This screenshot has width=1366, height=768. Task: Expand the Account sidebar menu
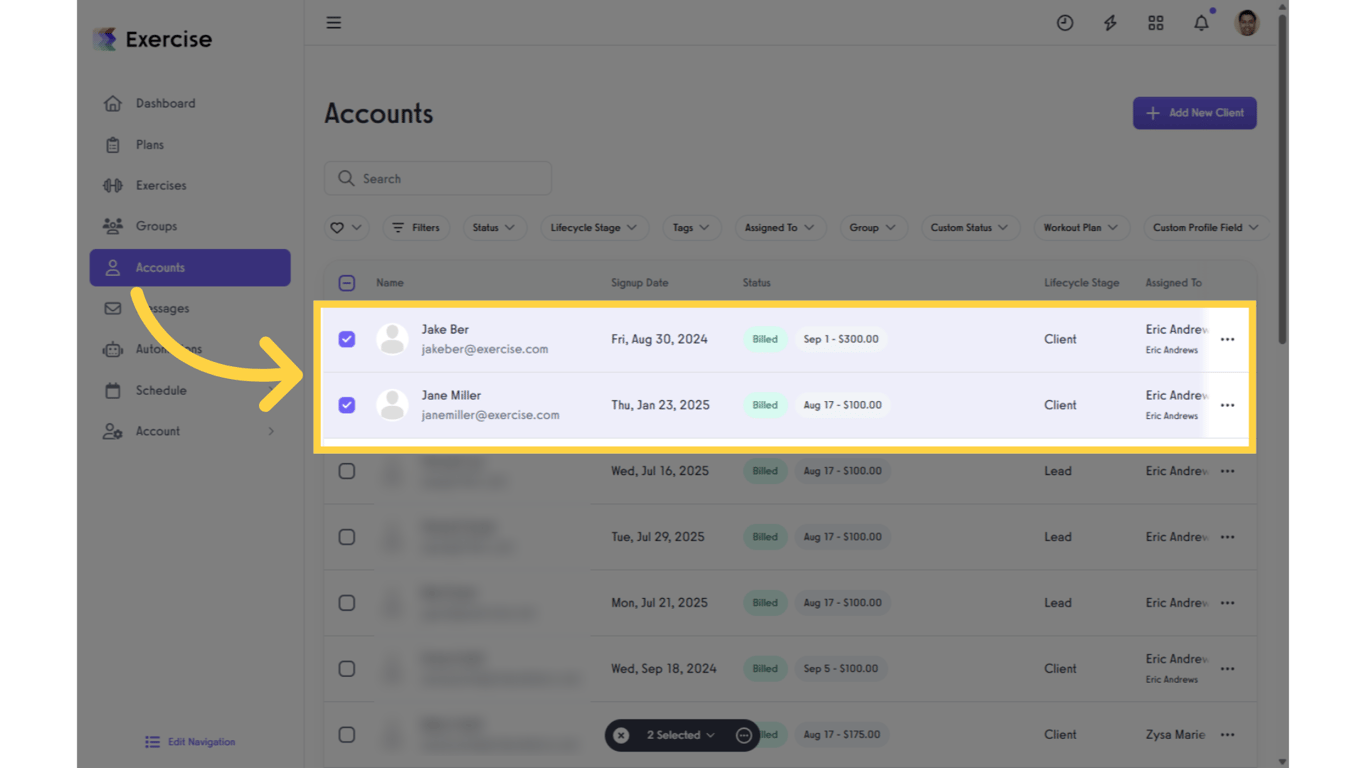coord(157,431)
